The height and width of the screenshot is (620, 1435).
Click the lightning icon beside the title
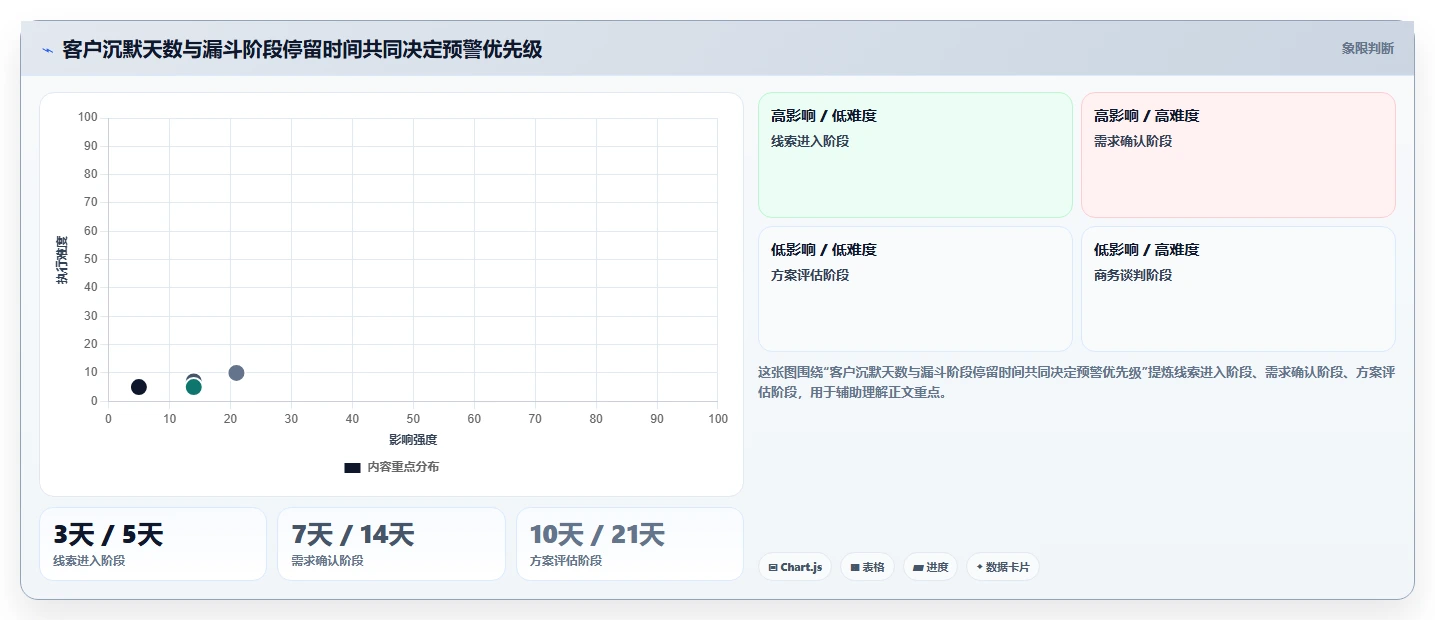[47, 50]
